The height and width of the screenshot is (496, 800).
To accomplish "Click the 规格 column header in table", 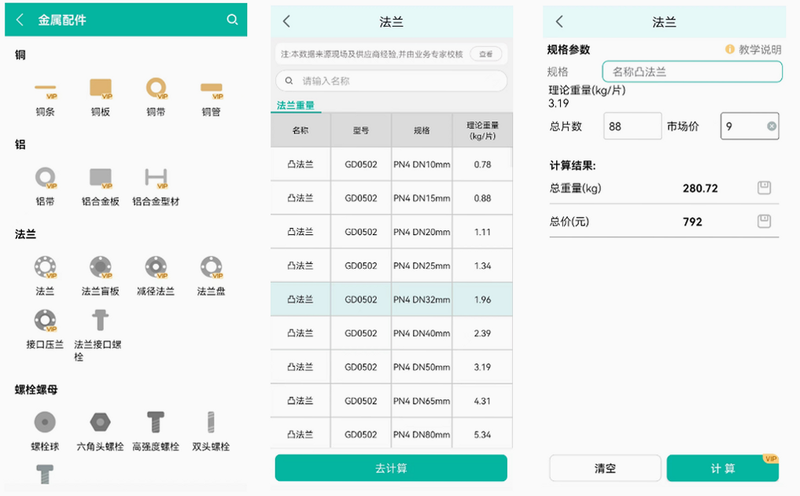I will 421,130.
